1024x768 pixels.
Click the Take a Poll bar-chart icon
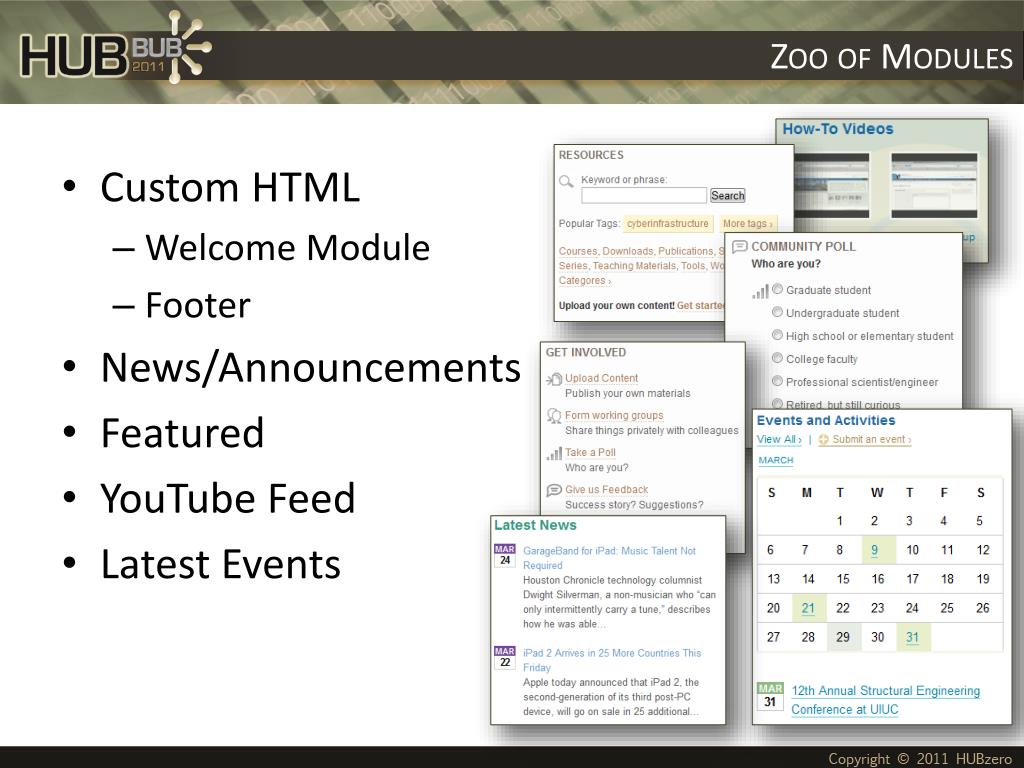tap(554, 453)
